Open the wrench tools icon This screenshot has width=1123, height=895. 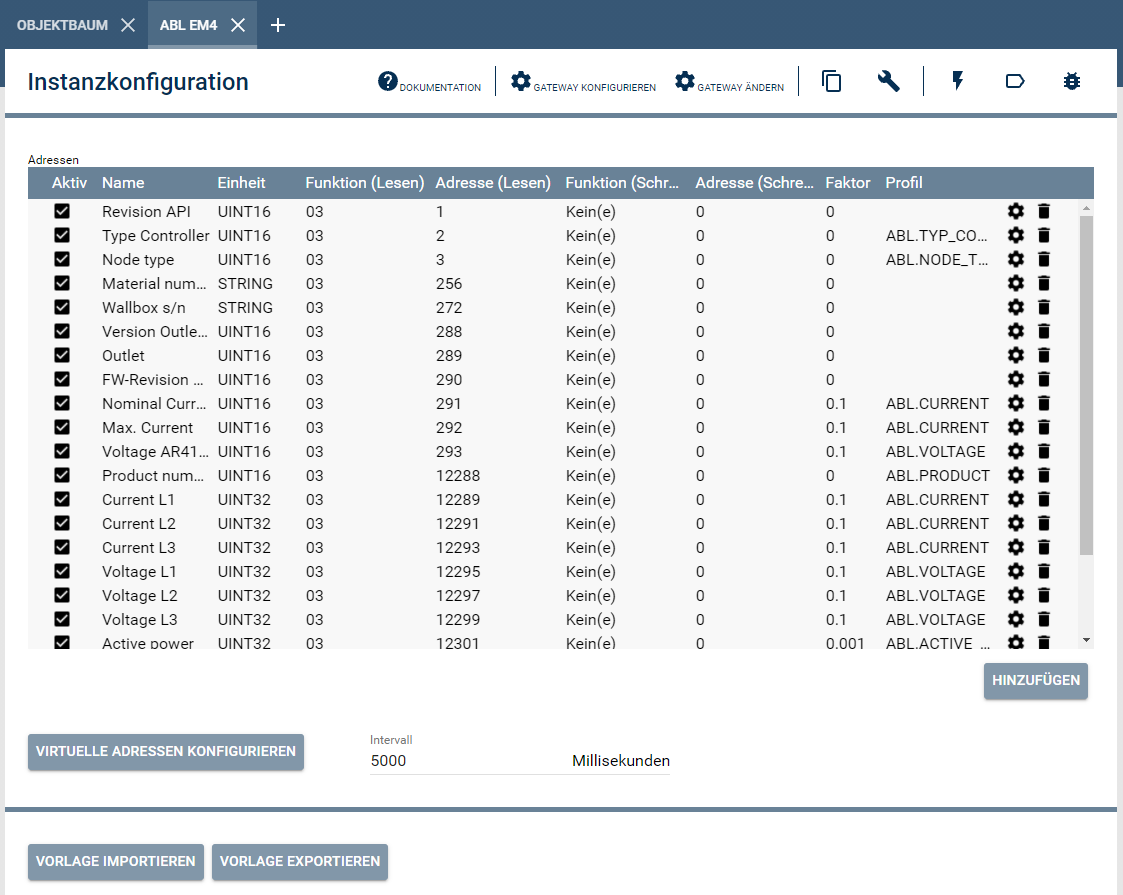pos(889,81)
